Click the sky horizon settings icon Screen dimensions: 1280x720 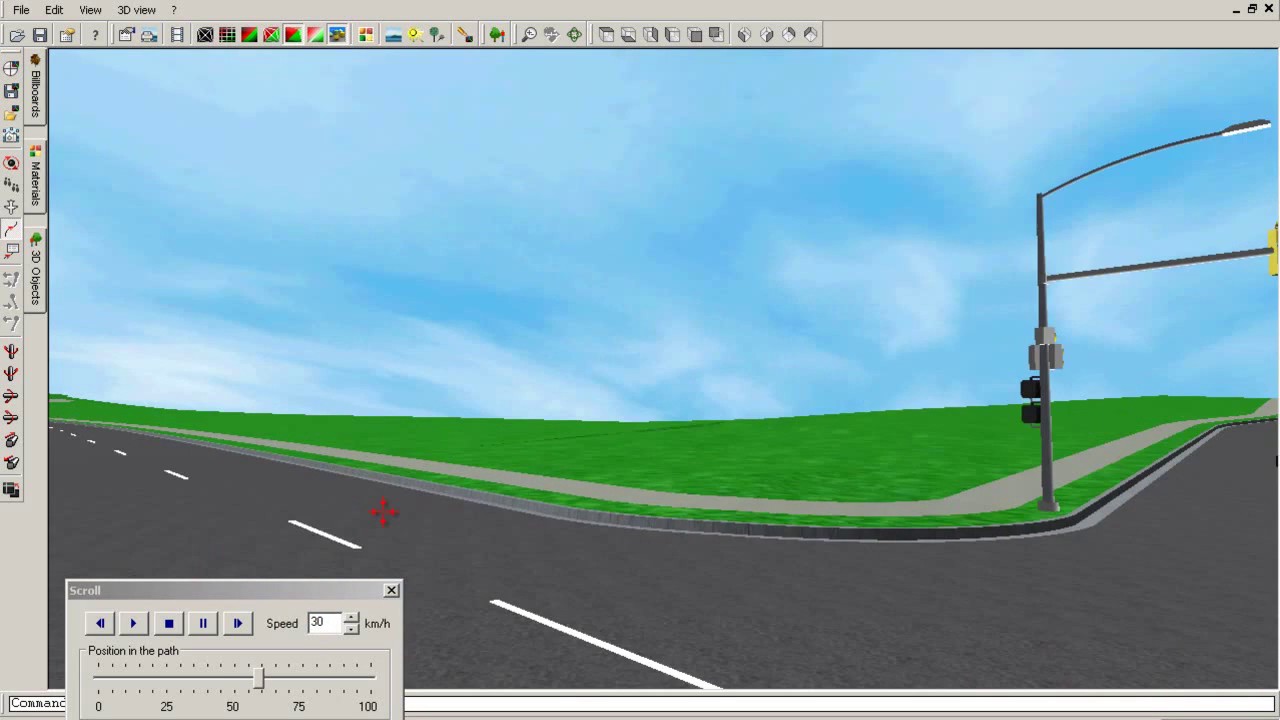[x=393, y=35]
